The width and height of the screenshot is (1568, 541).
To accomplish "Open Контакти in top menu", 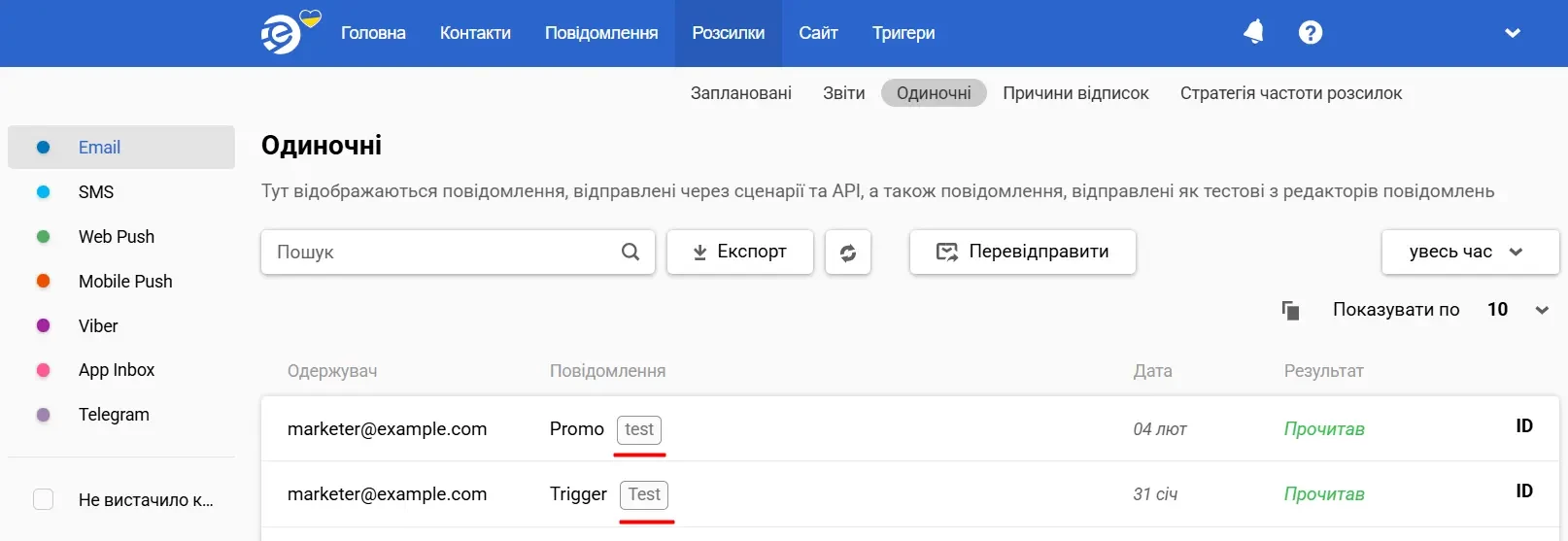I will (475, 33).
